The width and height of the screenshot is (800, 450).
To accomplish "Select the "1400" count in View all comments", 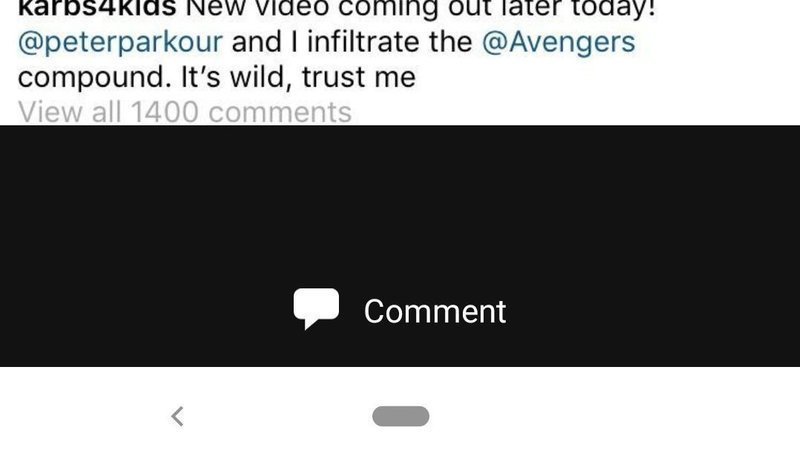I will pyautogui.click(x=164, y=112).
